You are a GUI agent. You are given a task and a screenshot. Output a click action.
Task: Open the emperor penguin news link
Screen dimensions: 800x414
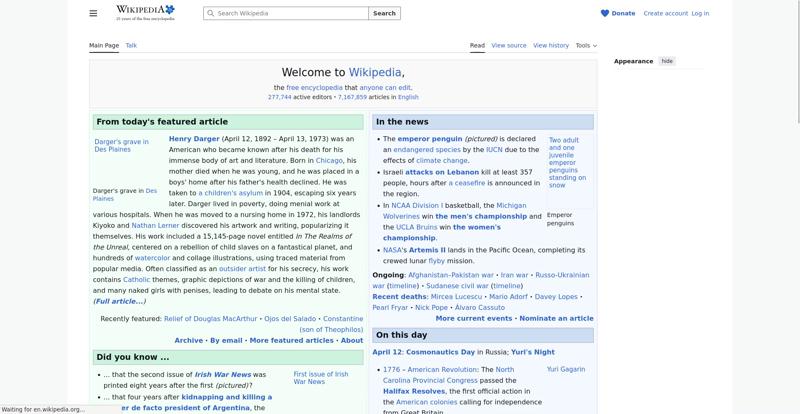point(430,139)
